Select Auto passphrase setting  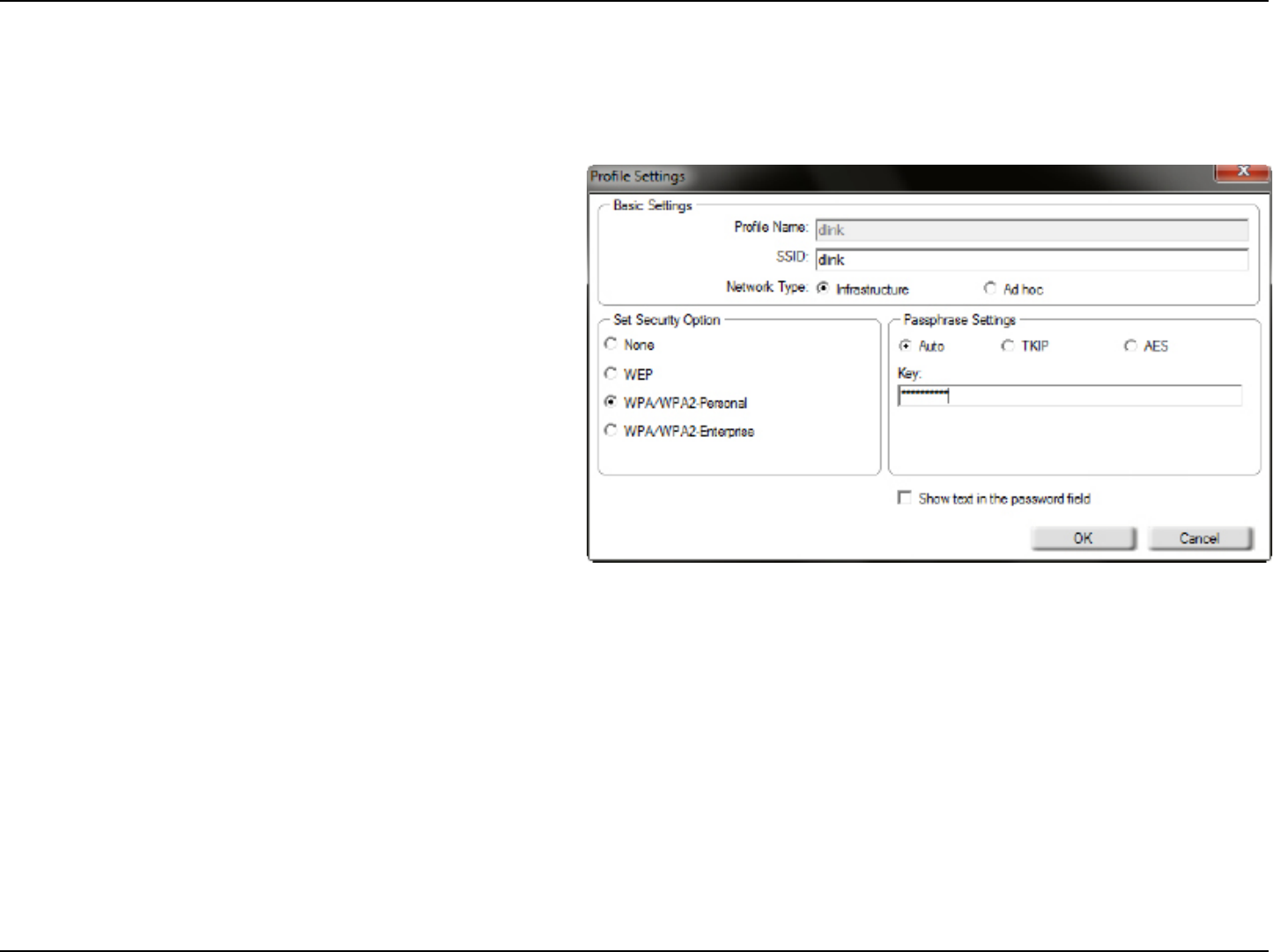click(905, 345)
